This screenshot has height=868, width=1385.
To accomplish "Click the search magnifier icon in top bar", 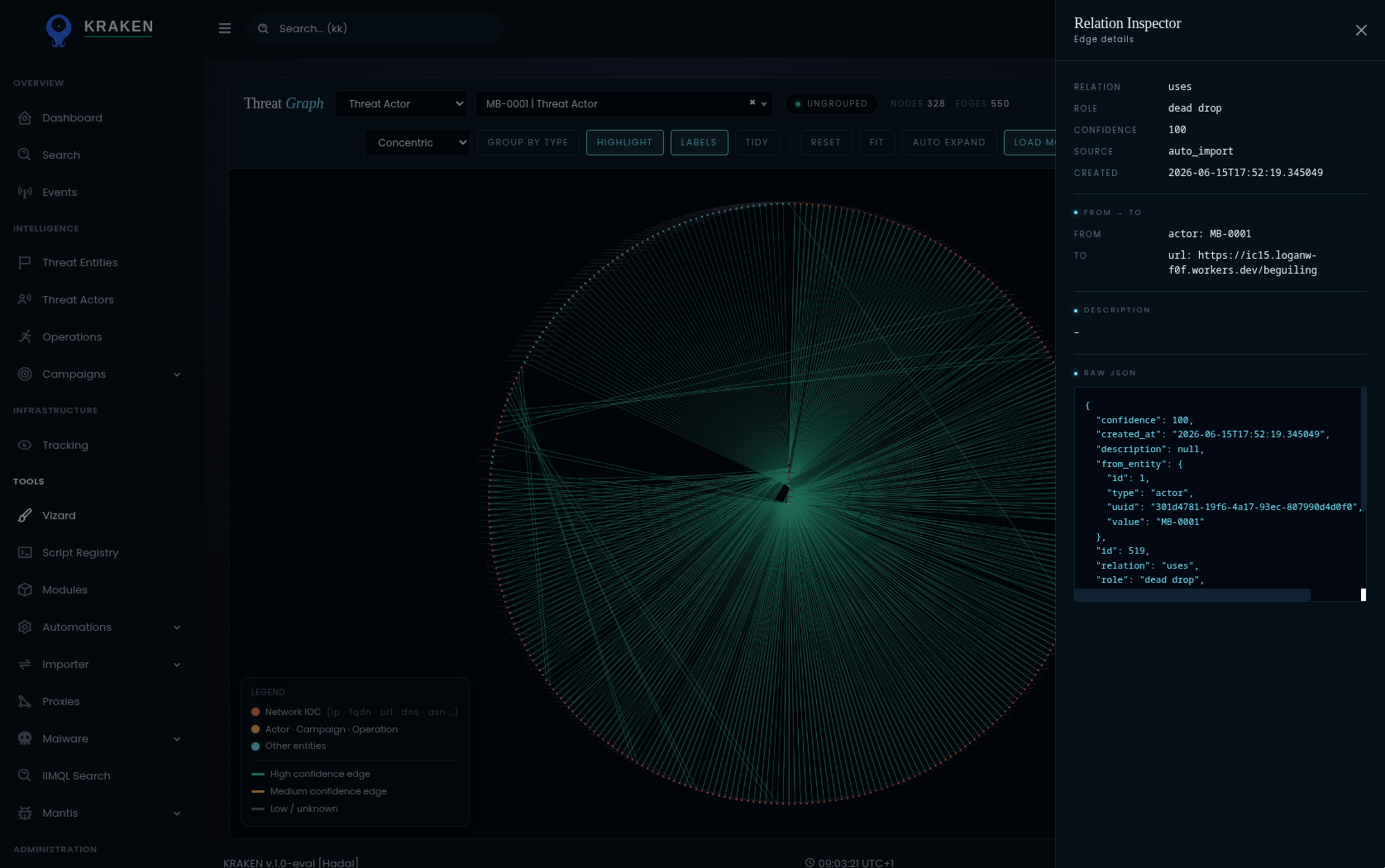I will (x=263, y=28).
